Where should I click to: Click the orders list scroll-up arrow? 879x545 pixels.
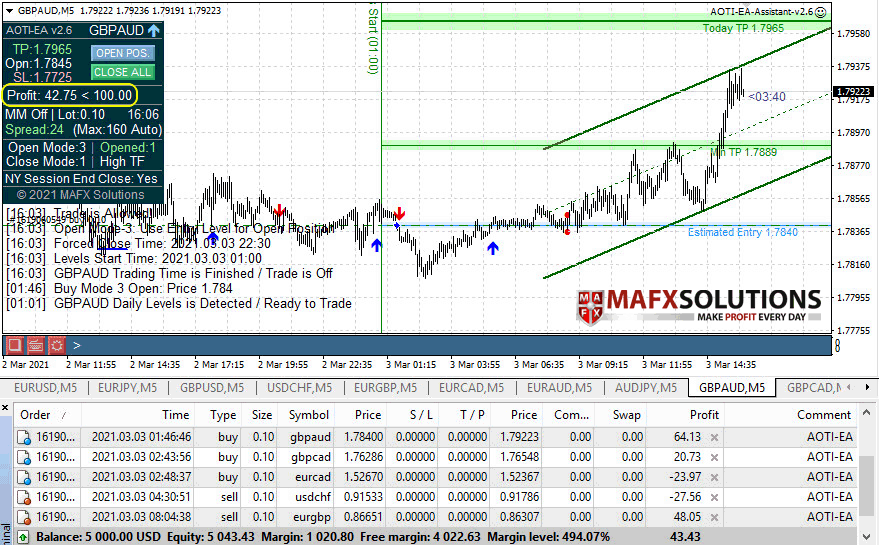(867, 412)
